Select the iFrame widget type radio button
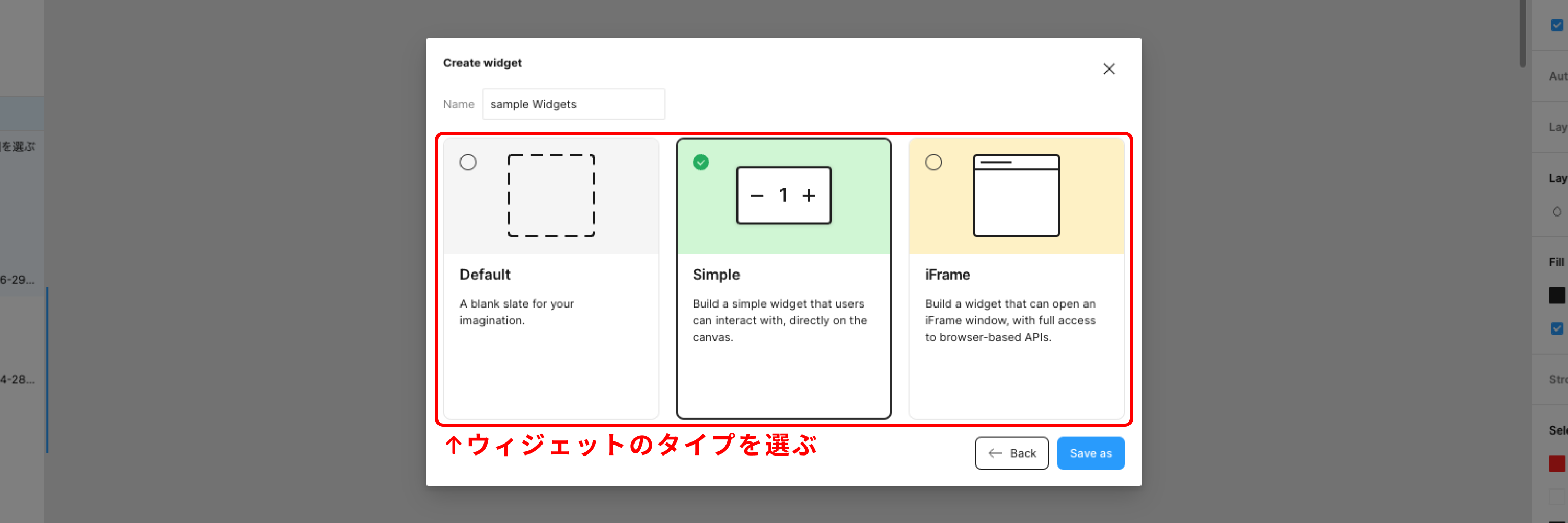Viewport: 1568px width, 523px height. (x=933, y=162)
